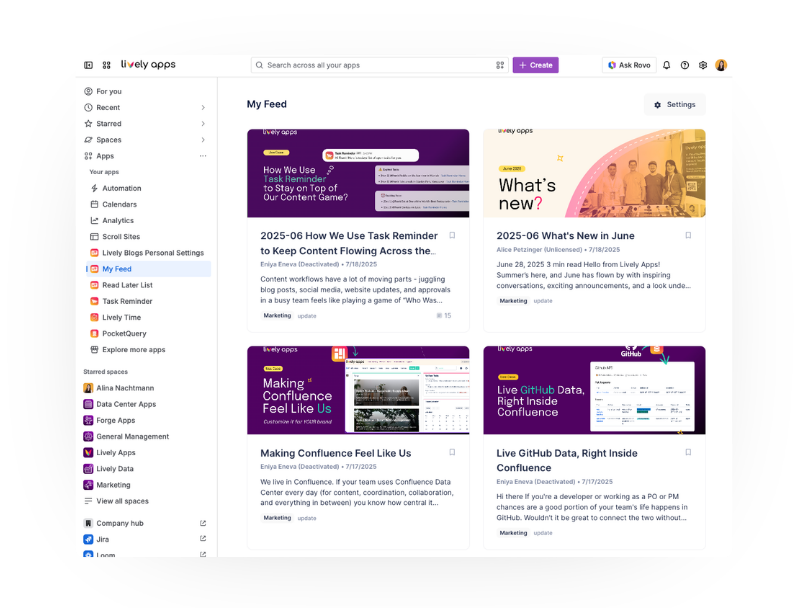Viewport: 803px width, 608px height.
Task: Click the View all spaces list icon
Action: coord(88,501)
